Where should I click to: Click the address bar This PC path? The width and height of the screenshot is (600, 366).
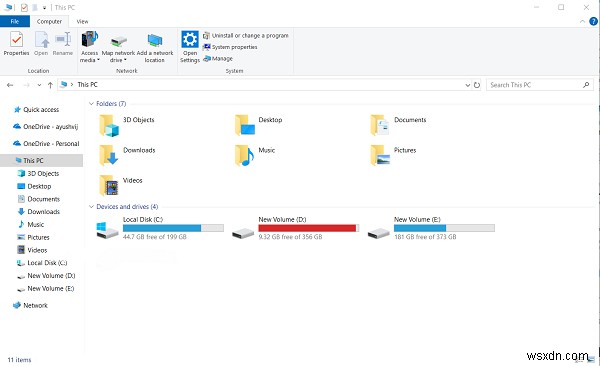(87, 85)
